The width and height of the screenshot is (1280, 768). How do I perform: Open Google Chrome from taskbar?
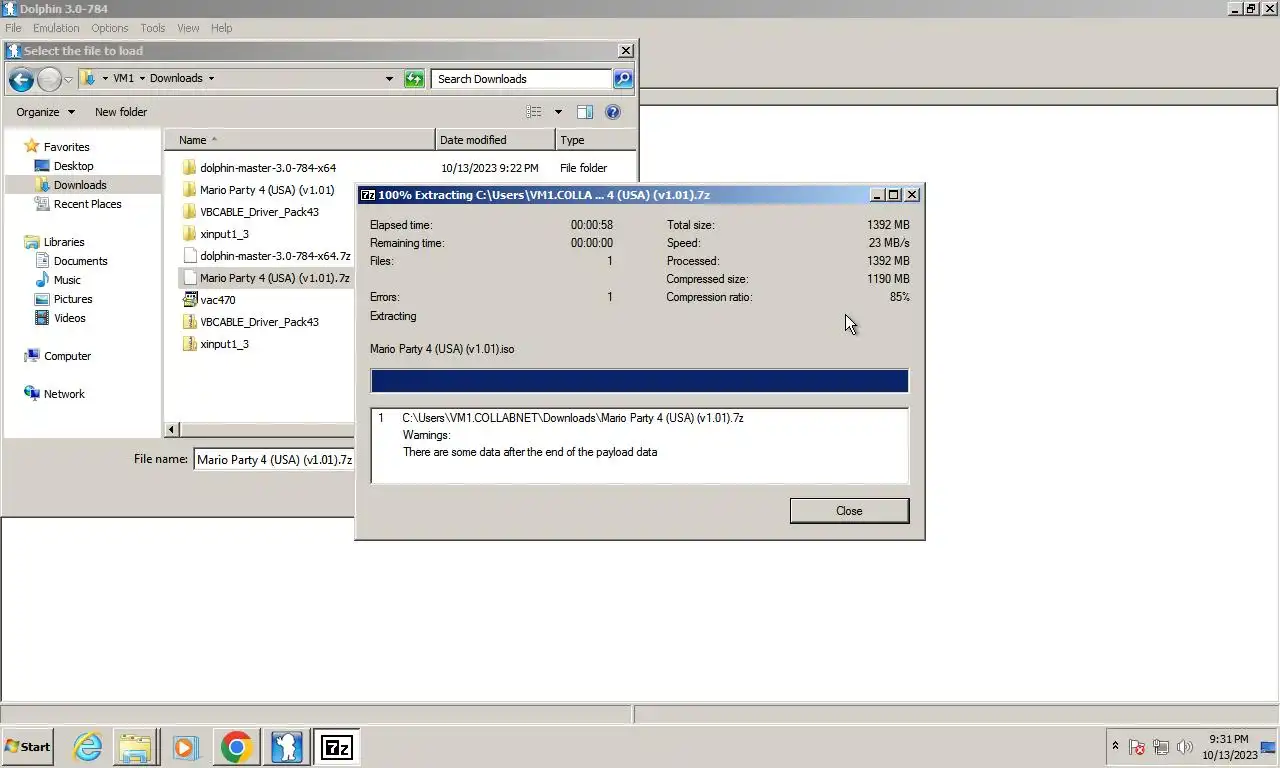236,747
